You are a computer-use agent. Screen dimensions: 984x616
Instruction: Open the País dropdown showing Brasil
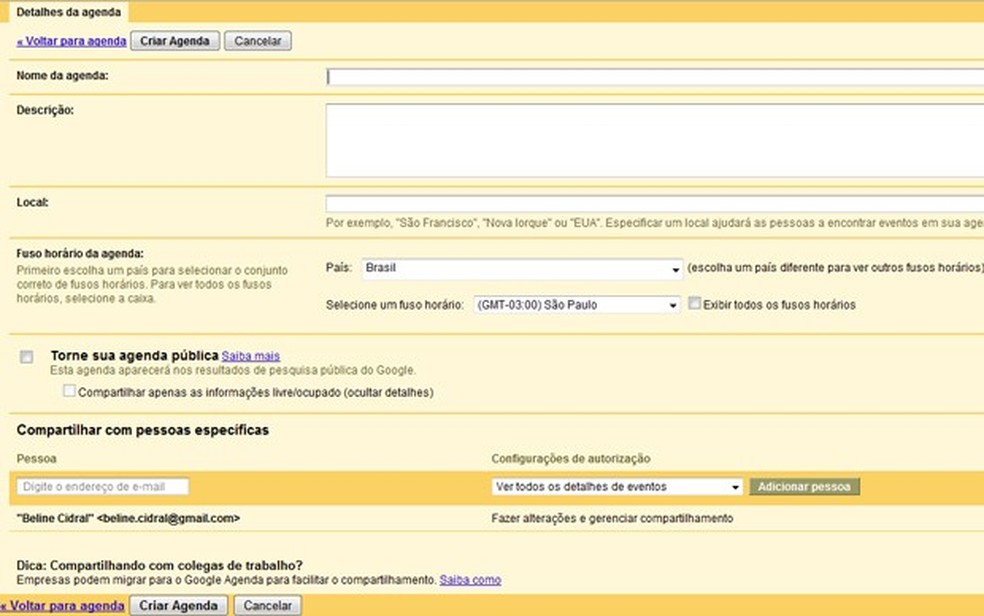click(x=522, y=268)
